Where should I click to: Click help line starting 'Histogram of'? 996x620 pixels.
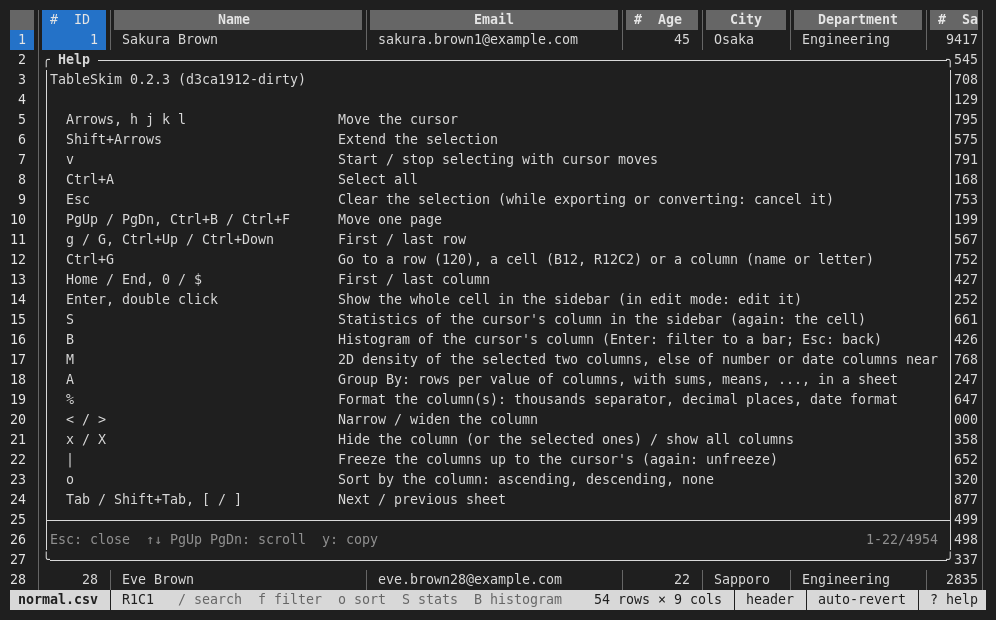click(609, 339)
